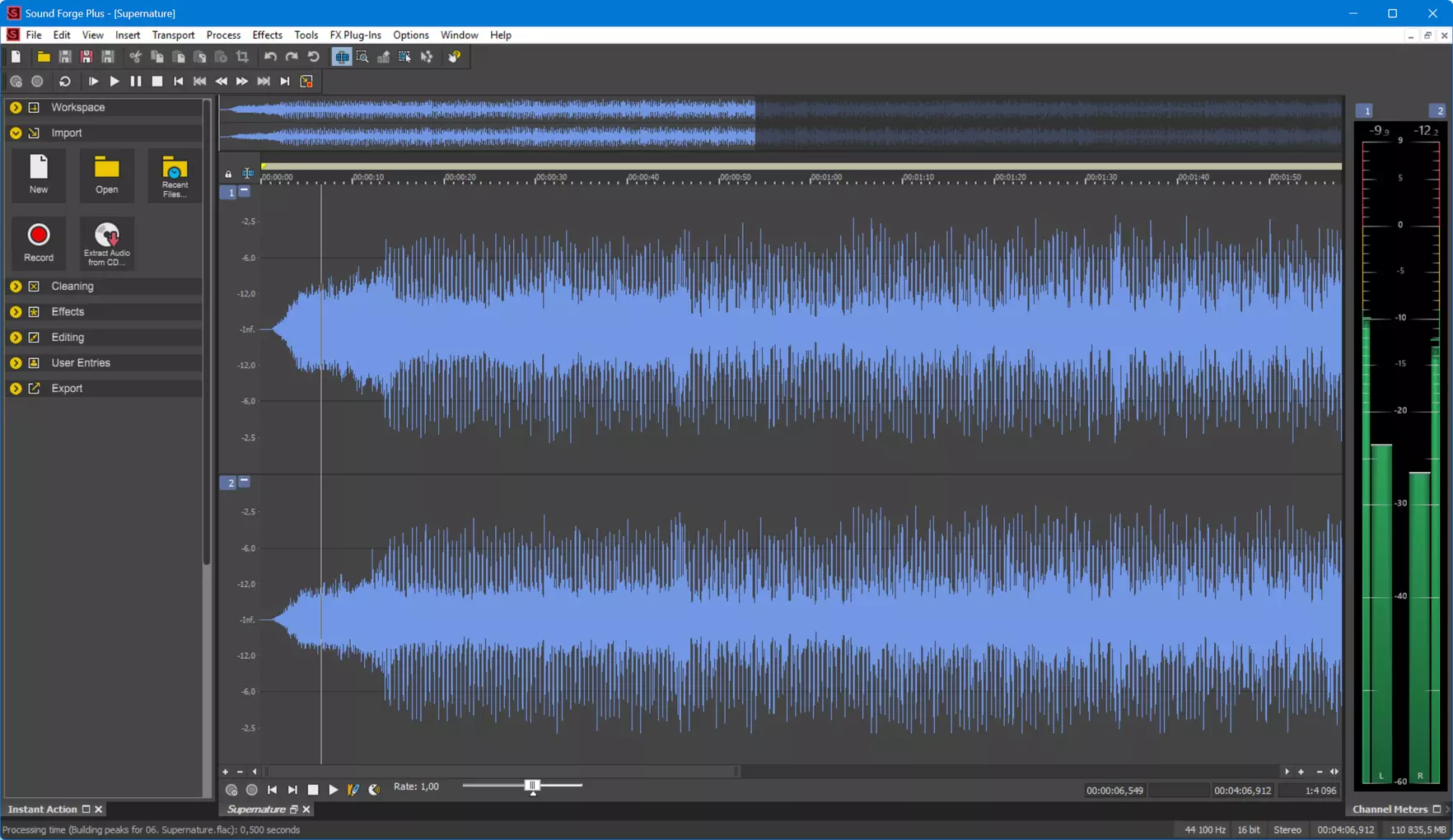Open Recent Files in Import panel
The width and height of the screenshot is (1453, 840).
(175, 175)
